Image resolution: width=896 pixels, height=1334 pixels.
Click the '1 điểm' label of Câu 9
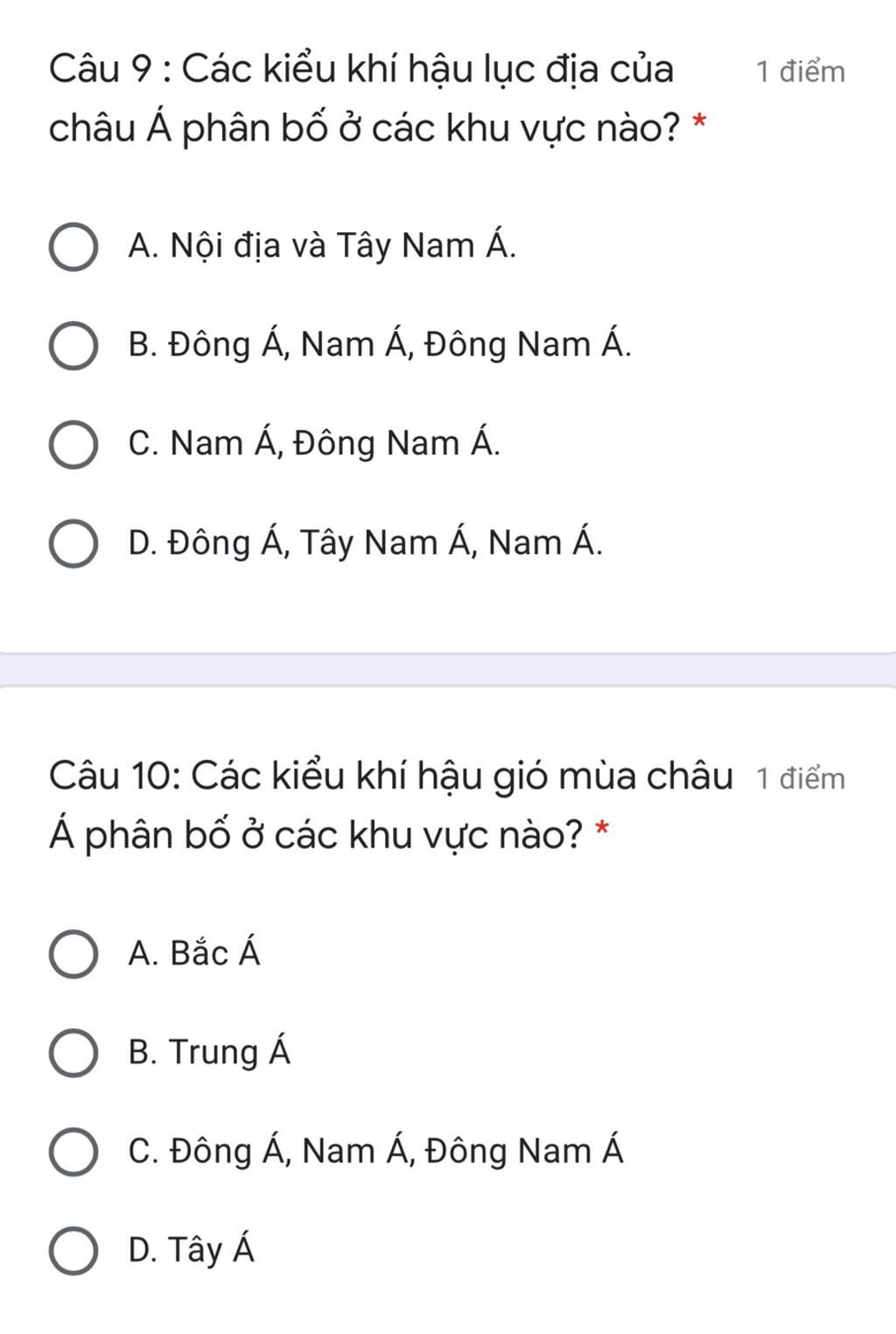pos(801,71)
